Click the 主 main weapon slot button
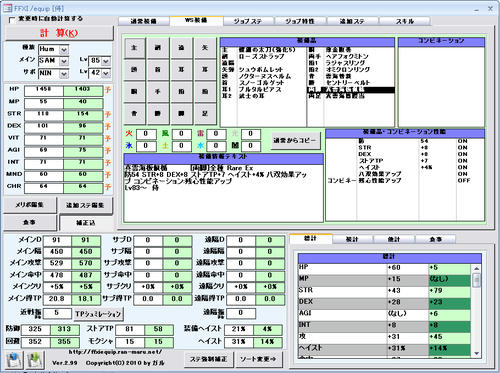This screenshot has width=500, height=373. coord(134,48)
